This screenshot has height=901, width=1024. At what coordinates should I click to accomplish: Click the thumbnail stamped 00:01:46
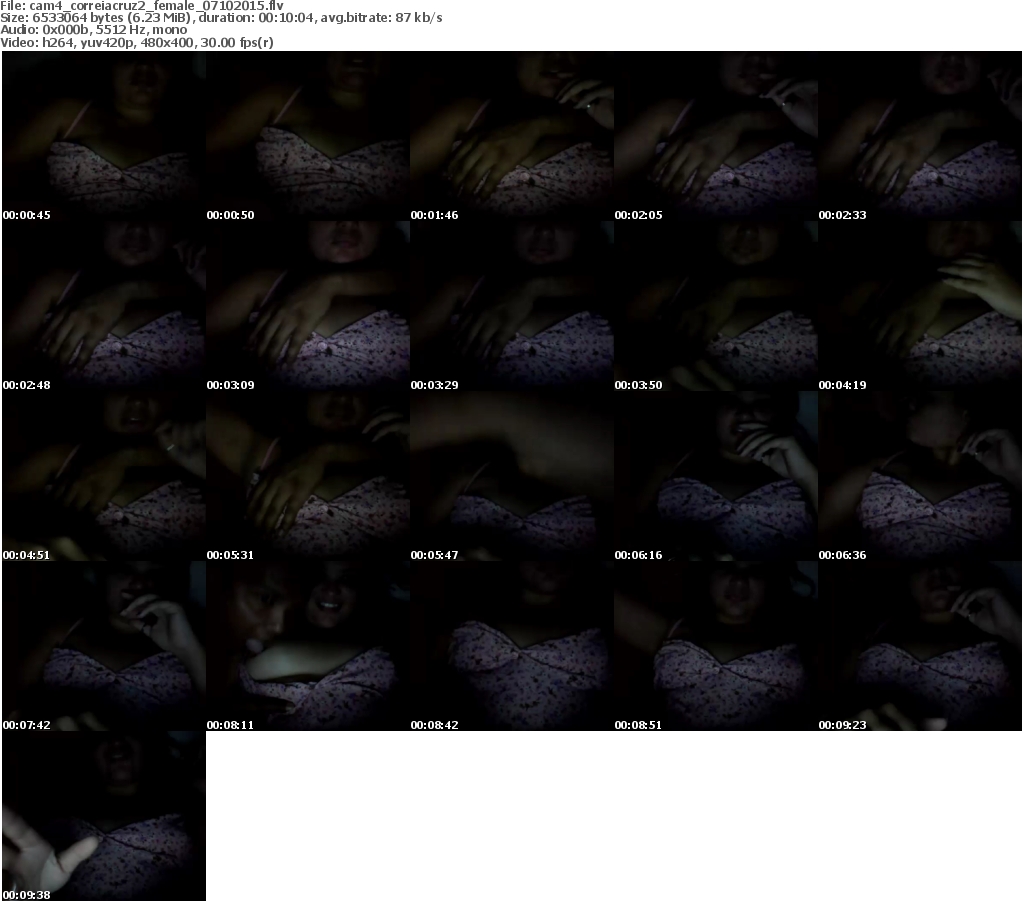point(512,136)
